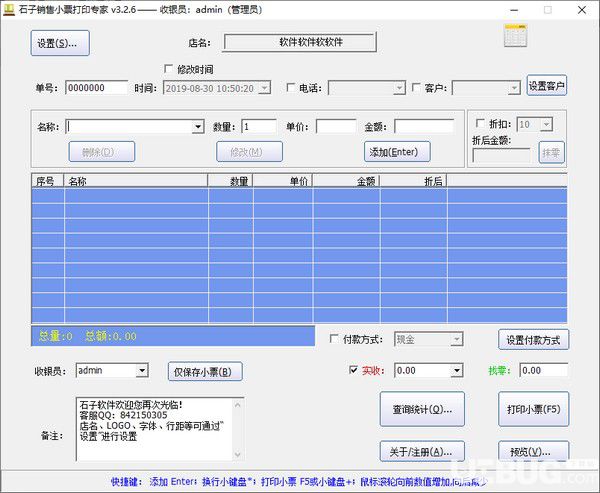
Task: Open the 折扣 value dropdown showing 10
Action: coord(546,124)
